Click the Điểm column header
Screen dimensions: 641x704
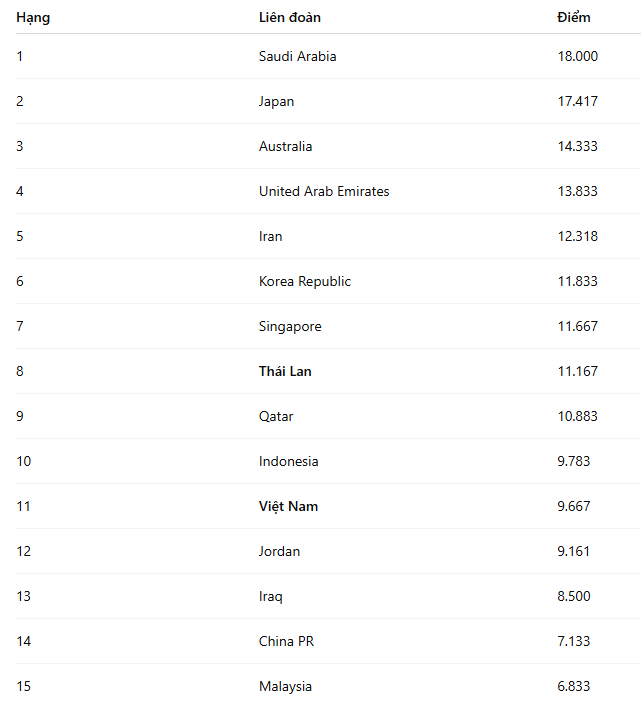(574, 17)
